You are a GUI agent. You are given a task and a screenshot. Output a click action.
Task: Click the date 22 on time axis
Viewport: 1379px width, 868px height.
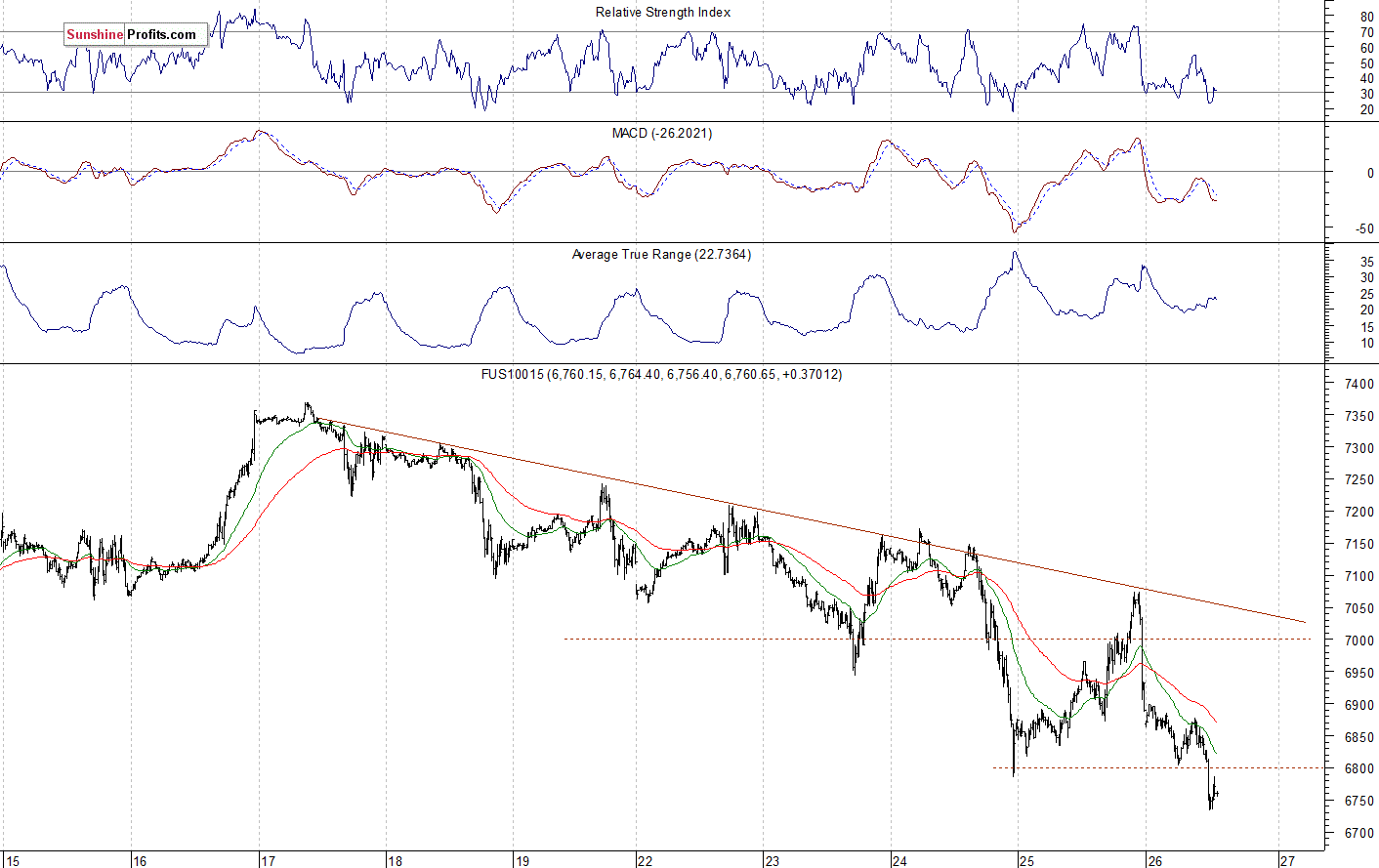pyautogui.click(x=645, y=861)
